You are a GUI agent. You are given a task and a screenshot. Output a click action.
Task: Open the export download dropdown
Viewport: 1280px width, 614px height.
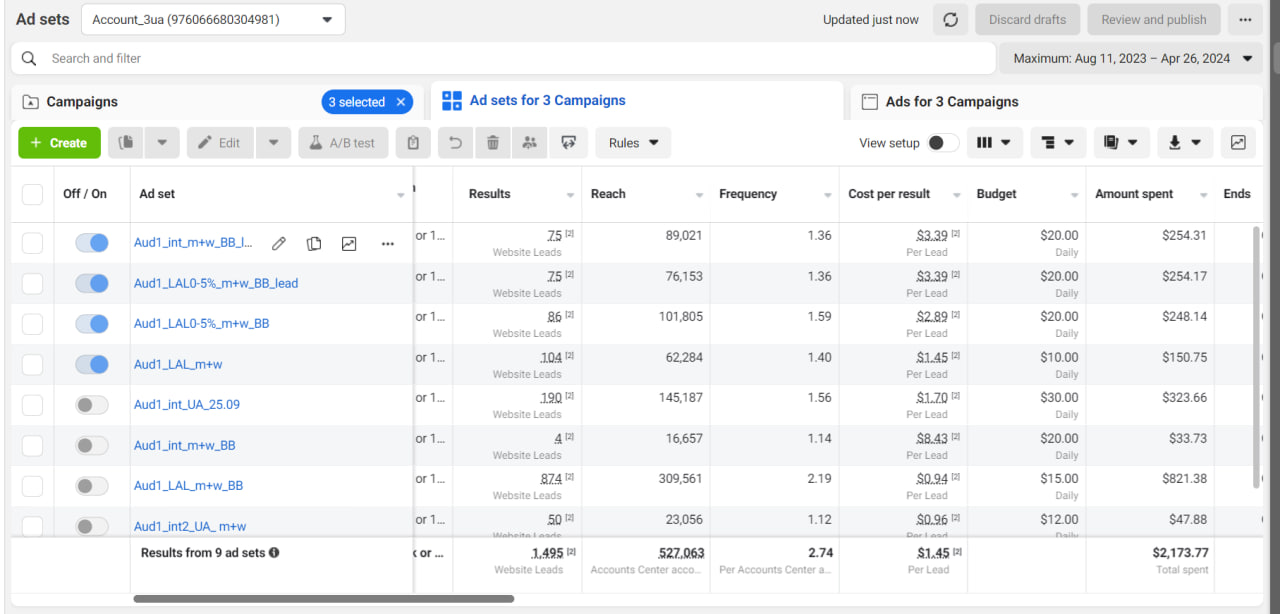pyautogui.click(x=1185, y=143)
